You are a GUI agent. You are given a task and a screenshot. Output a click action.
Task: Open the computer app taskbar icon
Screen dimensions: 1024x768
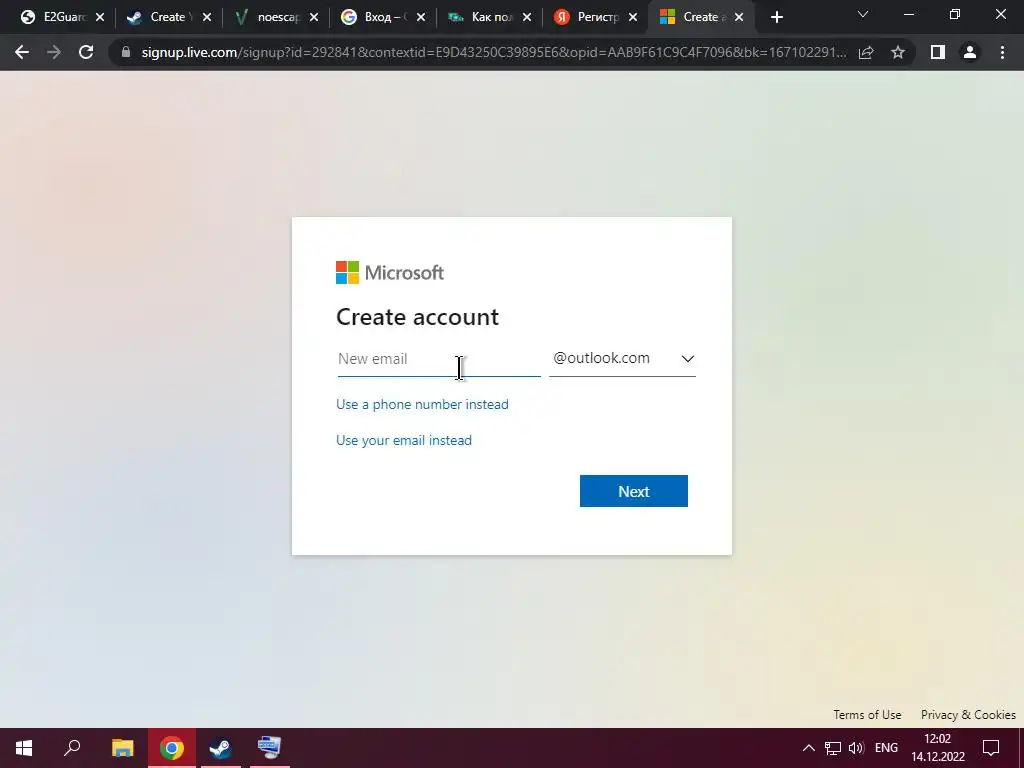pos(269,748)
